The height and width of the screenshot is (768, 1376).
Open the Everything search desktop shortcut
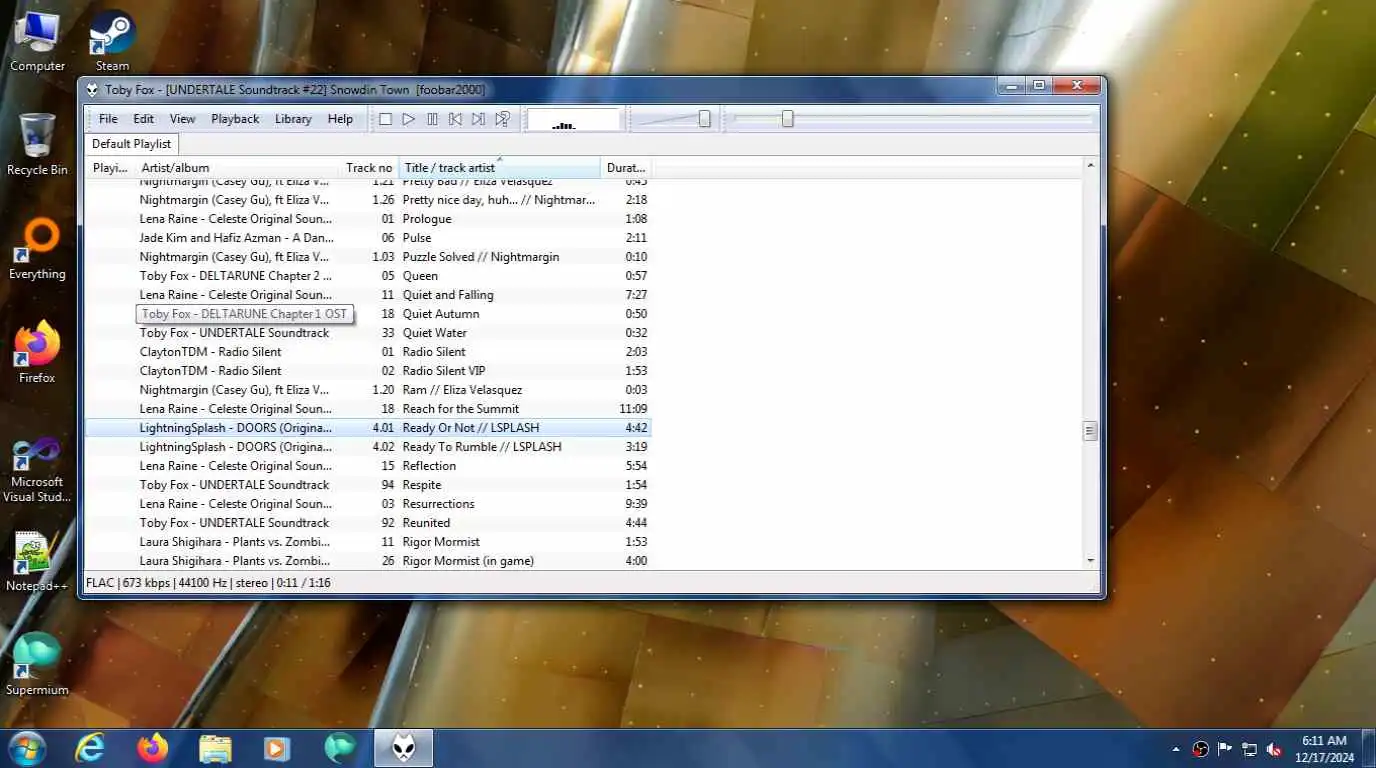[x=37, y=250]
